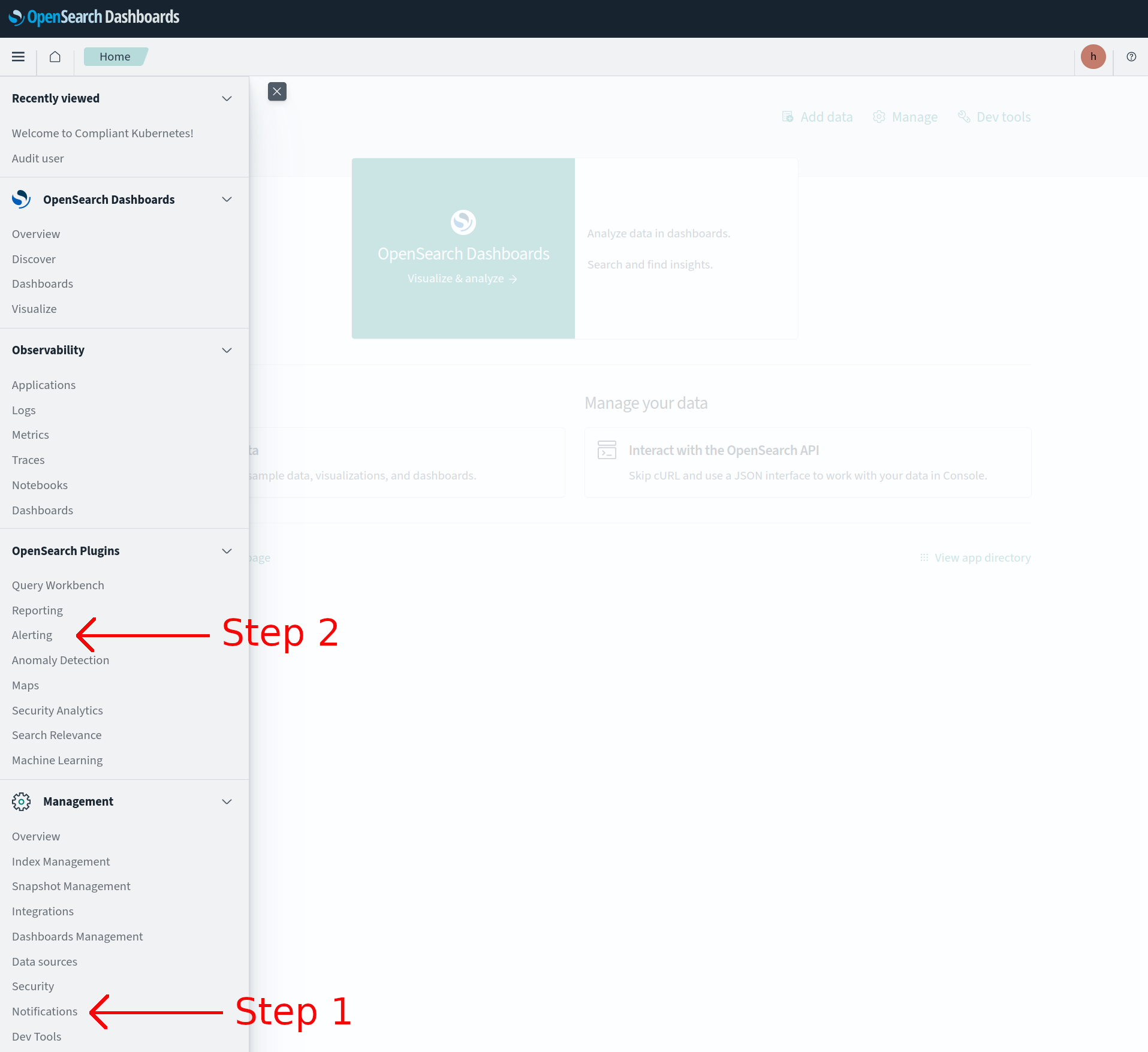Click View app directory link
Image resolution: width=1148 pixels, height=1052 pixels.
pyautogui.click(x=983, y=557)
